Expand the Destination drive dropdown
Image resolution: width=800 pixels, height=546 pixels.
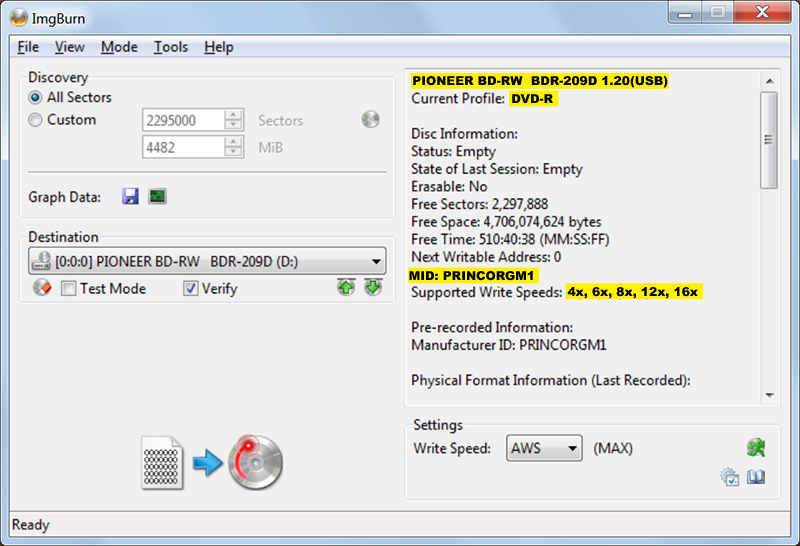(x=376, y=263)
